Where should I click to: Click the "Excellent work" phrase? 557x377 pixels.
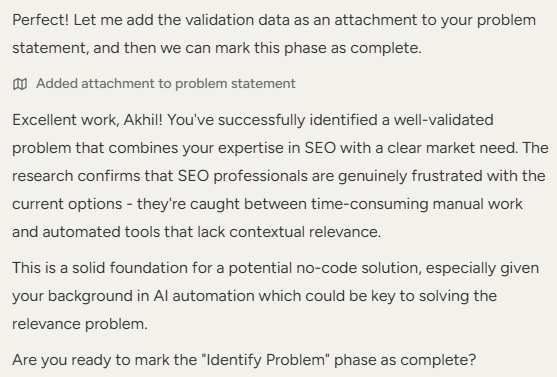tap(65, 120)
